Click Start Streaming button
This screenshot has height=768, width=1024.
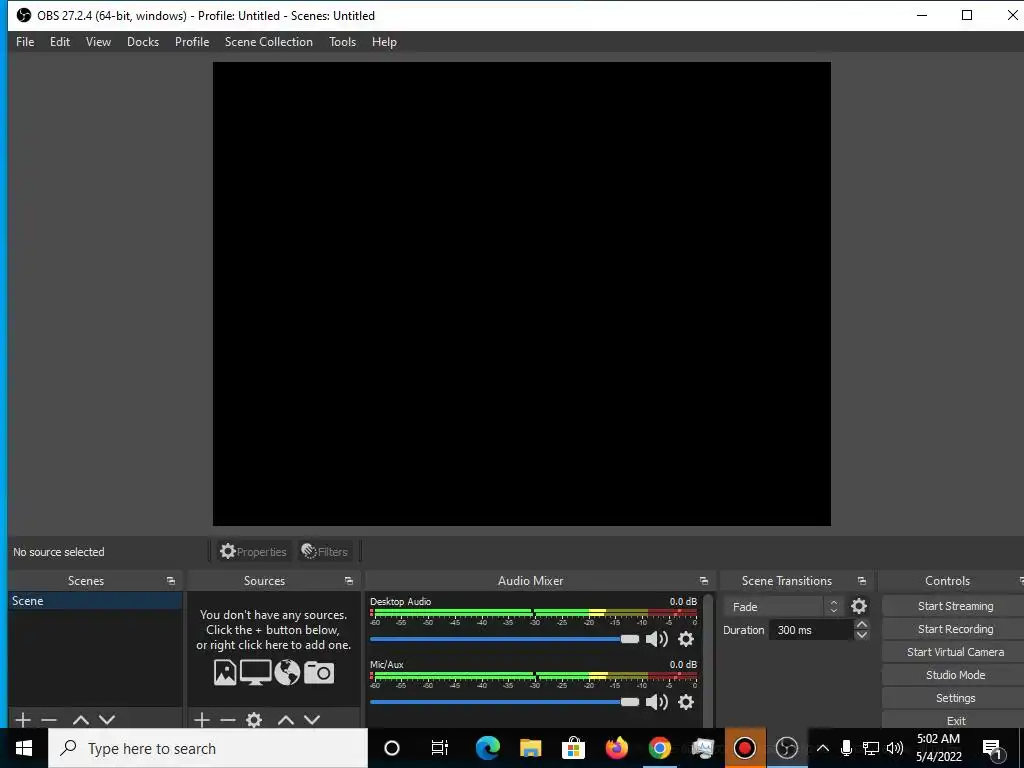955,606
